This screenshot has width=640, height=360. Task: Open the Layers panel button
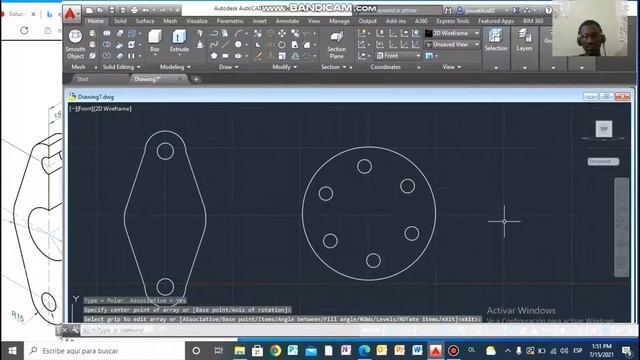[x=524, y=41]
